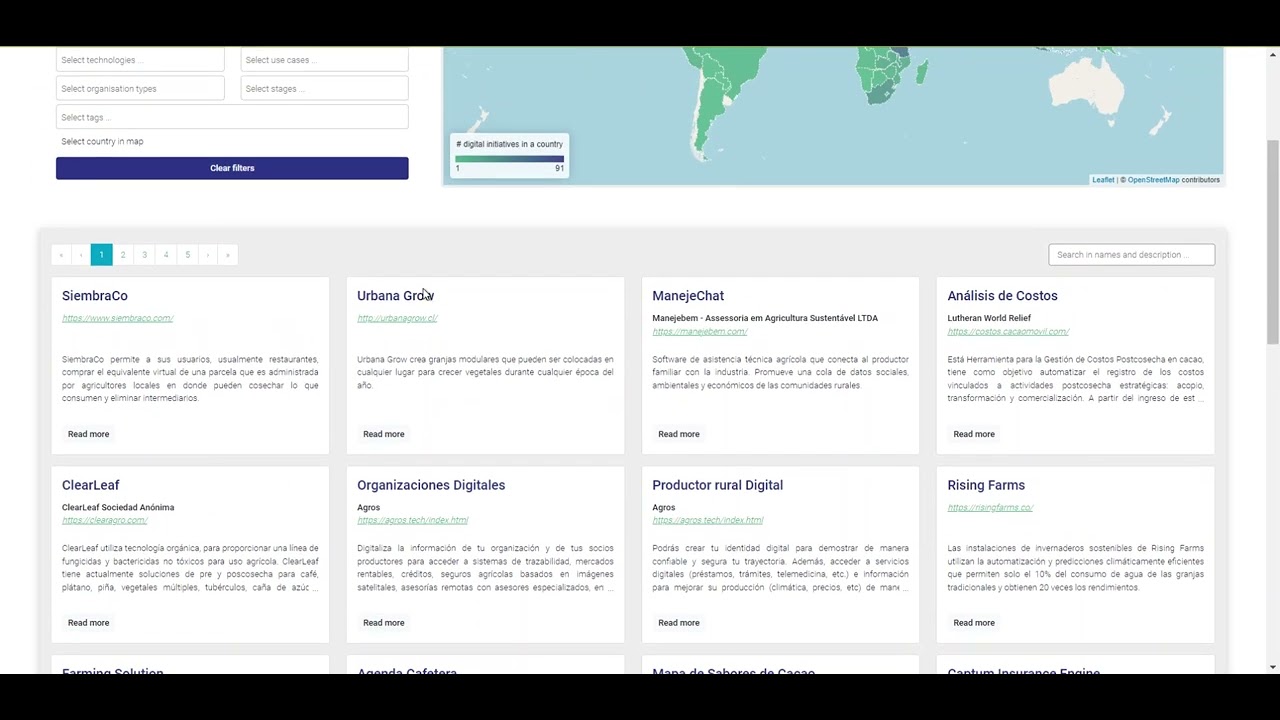Select pagination page 1
This screenshot has height=720, width=1280.
tap(101, 255)
